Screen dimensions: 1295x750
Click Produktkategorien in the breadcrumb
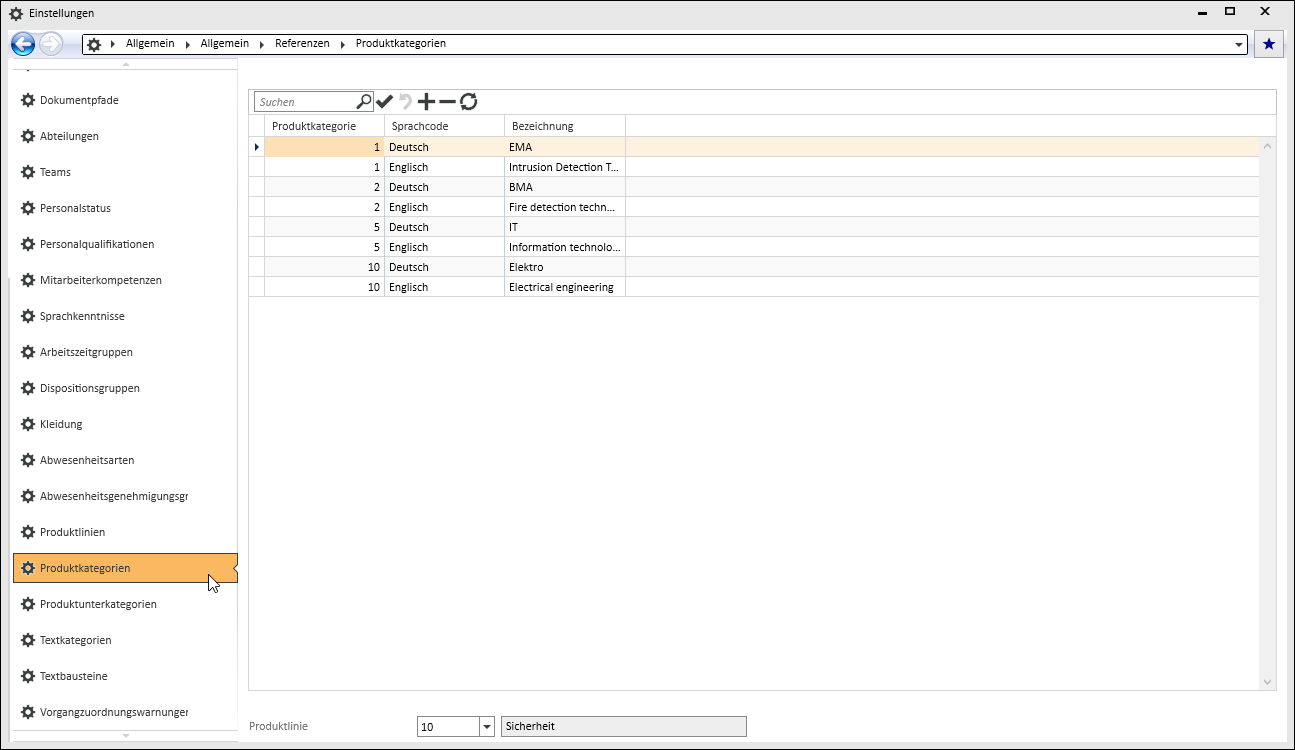pos(401,44)
